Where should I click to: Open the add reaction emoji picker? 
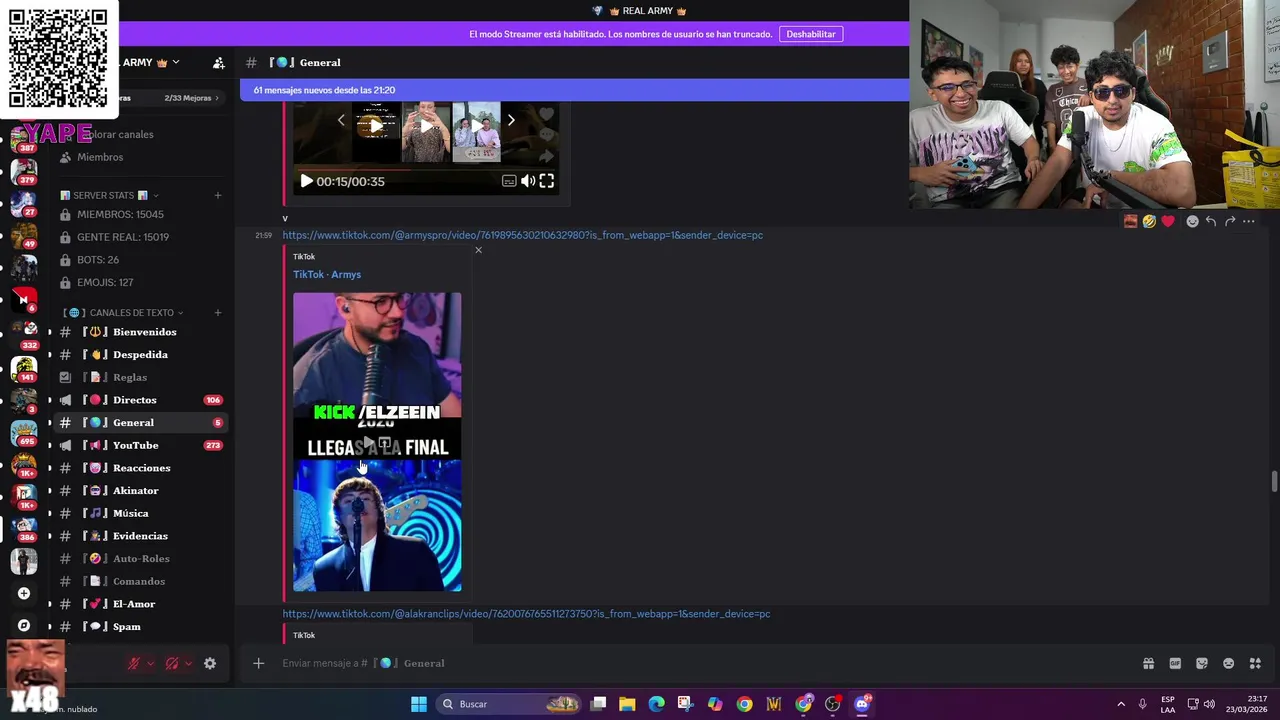pyautogui.click(x=1192, y=221)
